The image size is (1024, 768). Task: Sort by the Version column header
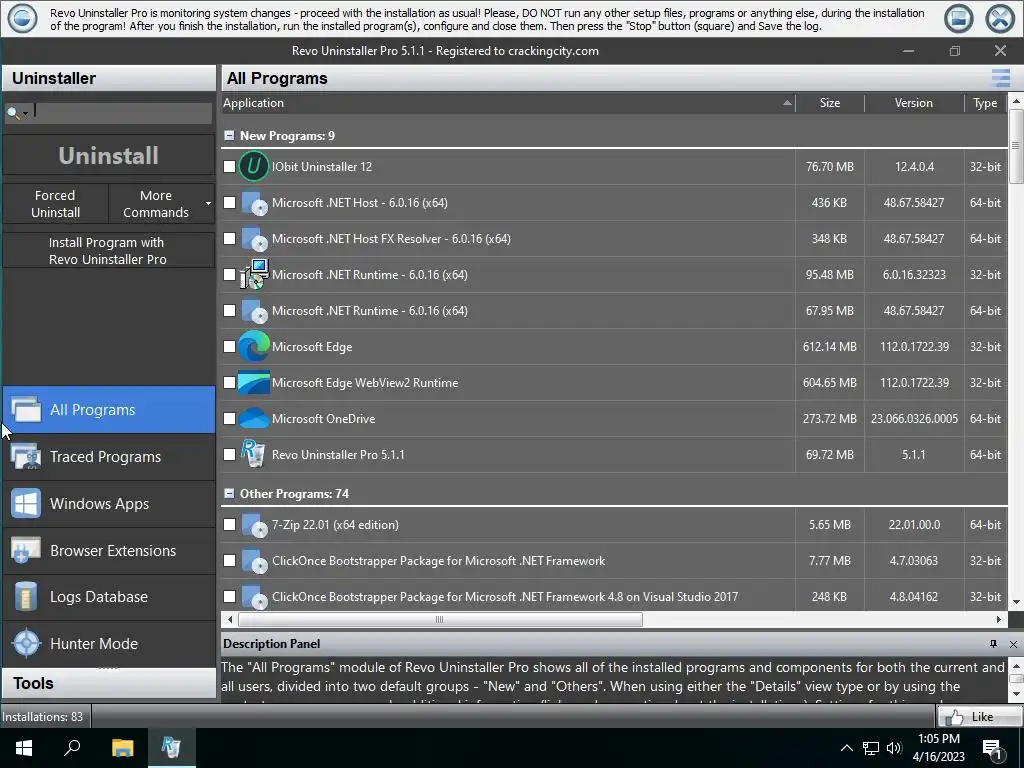(x=914, y=103)
